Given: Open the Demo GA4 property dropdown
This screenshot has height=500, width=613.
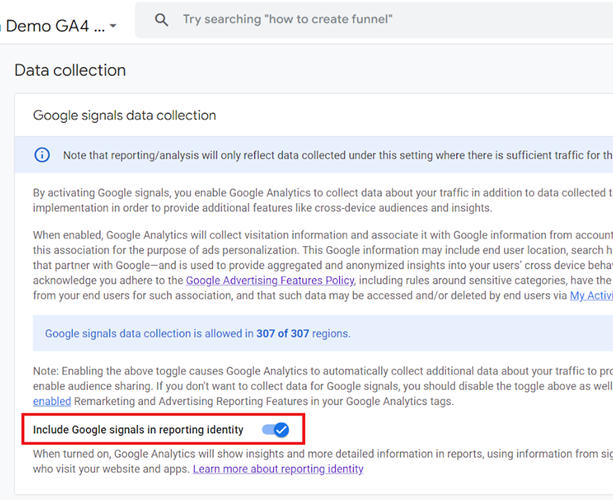Looking at the screenshot, I should [x=60, y=26].
